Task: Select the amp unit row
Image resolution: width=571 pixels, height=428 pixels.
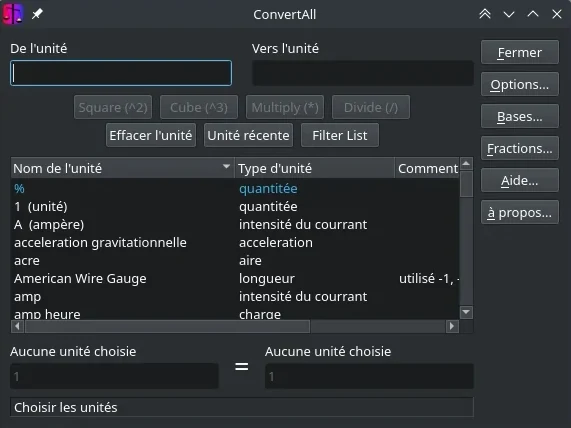Action: pos(235,297)
